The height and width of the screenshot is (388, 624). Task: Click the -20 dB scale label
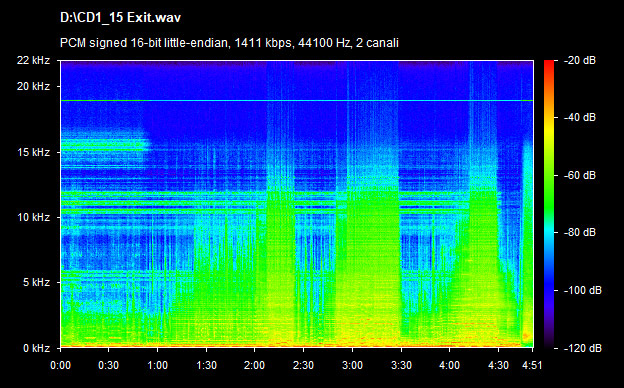580,60
